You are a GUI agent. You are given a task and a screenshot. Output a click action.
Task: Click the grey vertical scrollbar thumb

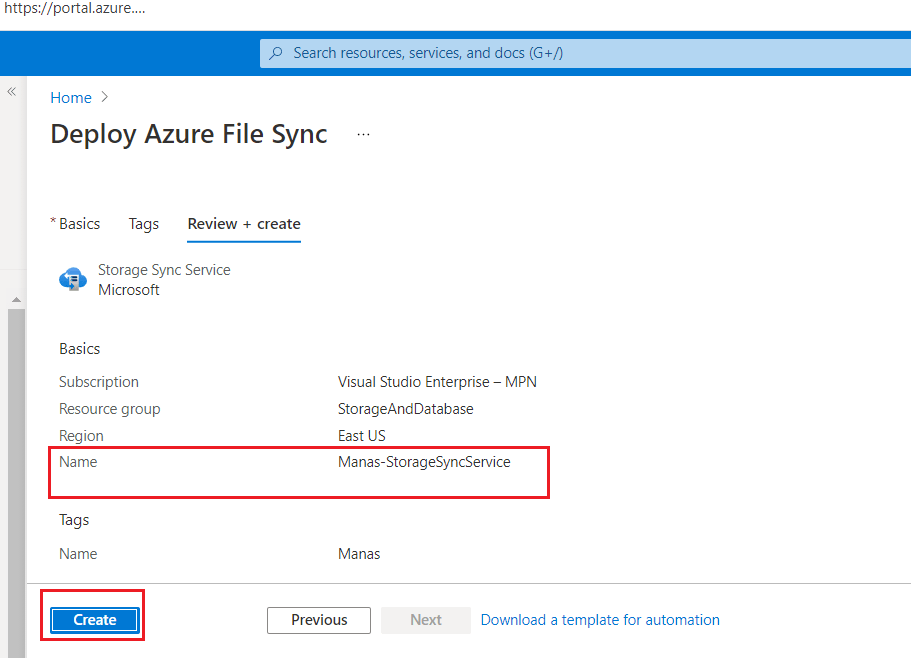[x=16, y=480]
